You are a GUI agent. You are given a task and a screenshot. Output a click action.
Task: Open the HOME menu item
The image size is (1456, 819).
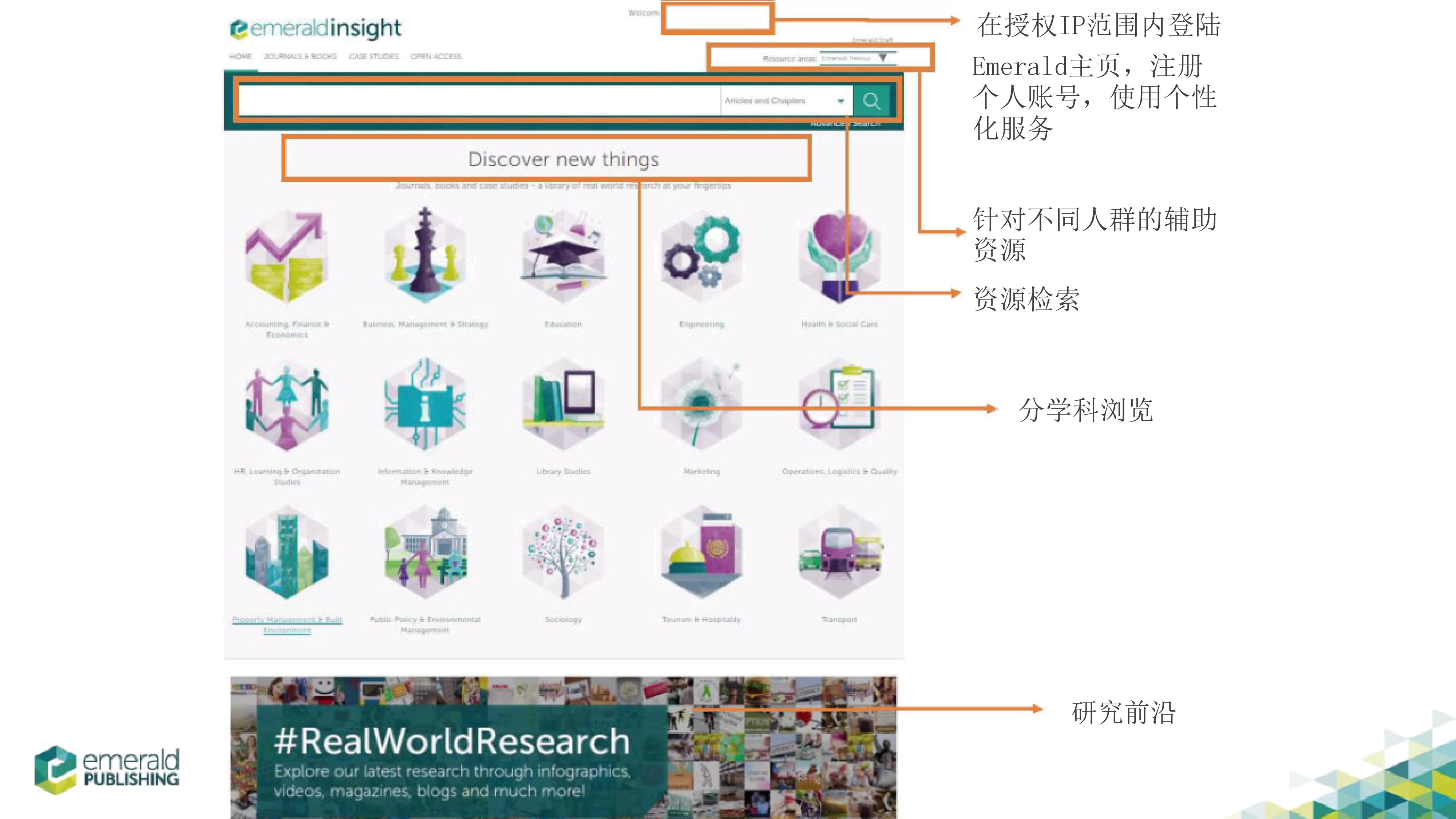point(240,56)
